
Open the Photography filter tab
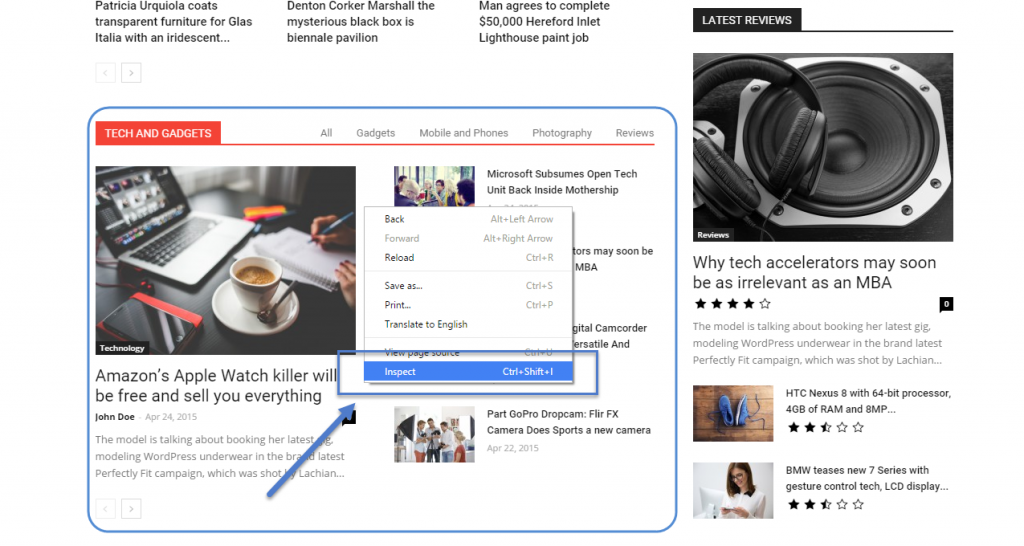tap(562, 133)
